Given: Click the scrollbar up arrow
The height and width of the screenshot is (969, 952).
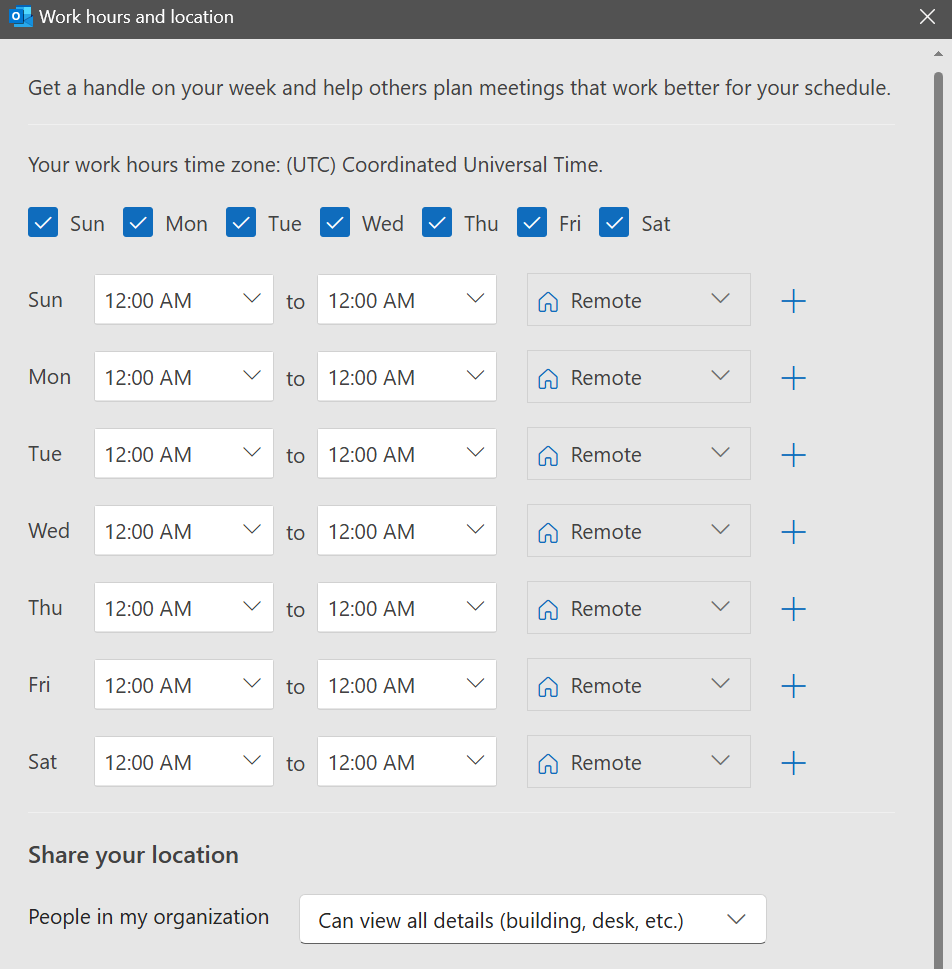Looking at the screenshot, I should coord(938,54).
